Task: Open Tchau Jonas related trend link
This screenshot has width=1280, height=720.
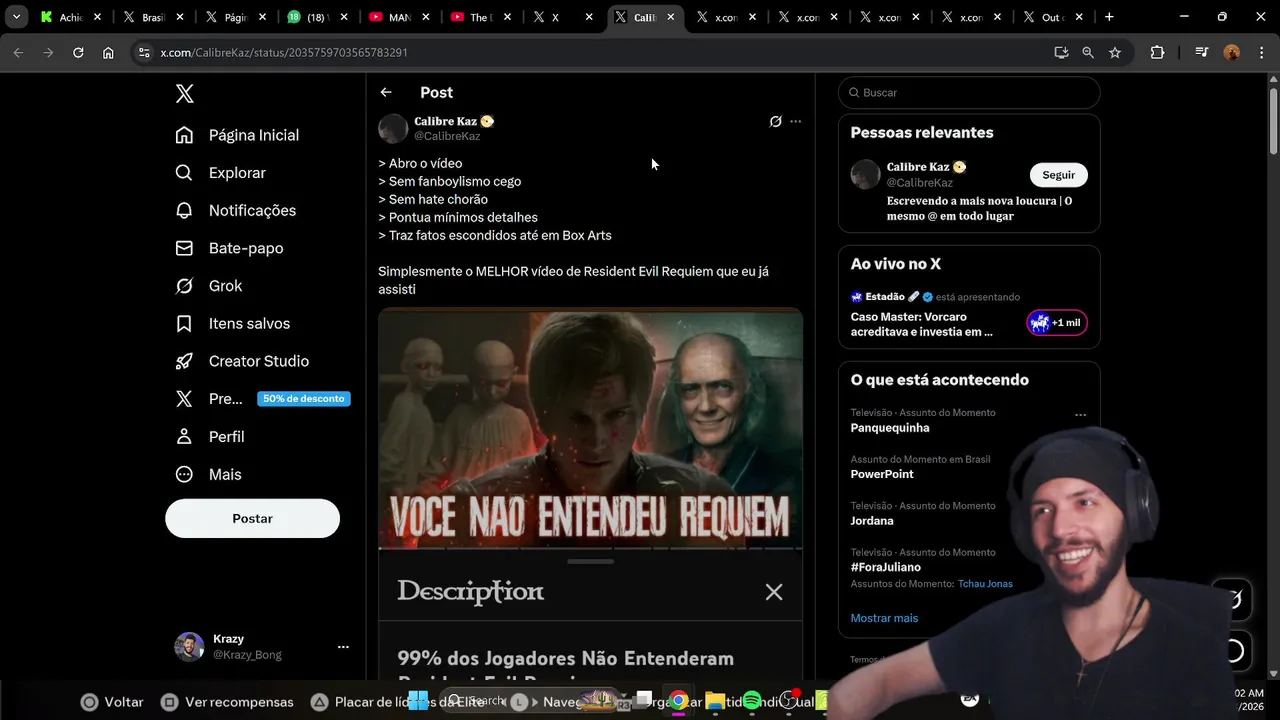Action: click(985, 584)
